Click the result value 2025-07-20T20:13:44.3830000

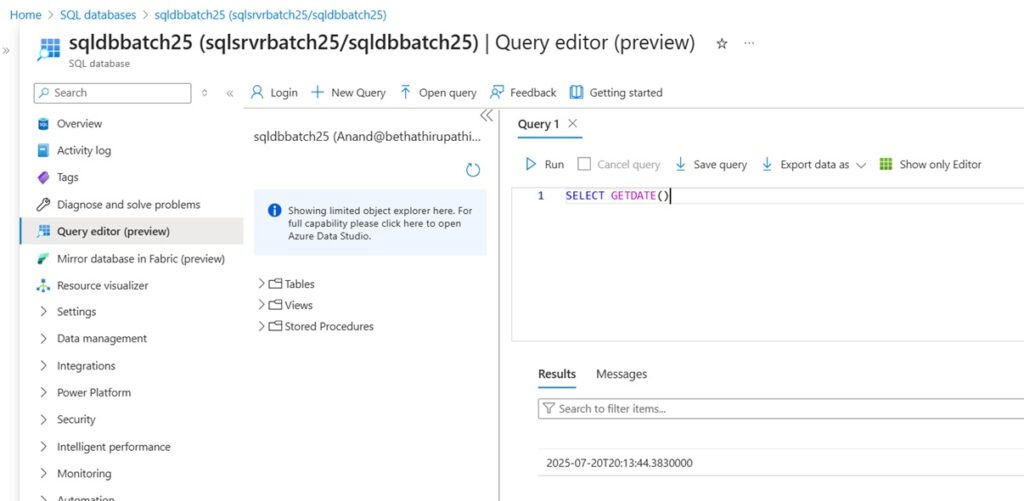pos(619,463)
